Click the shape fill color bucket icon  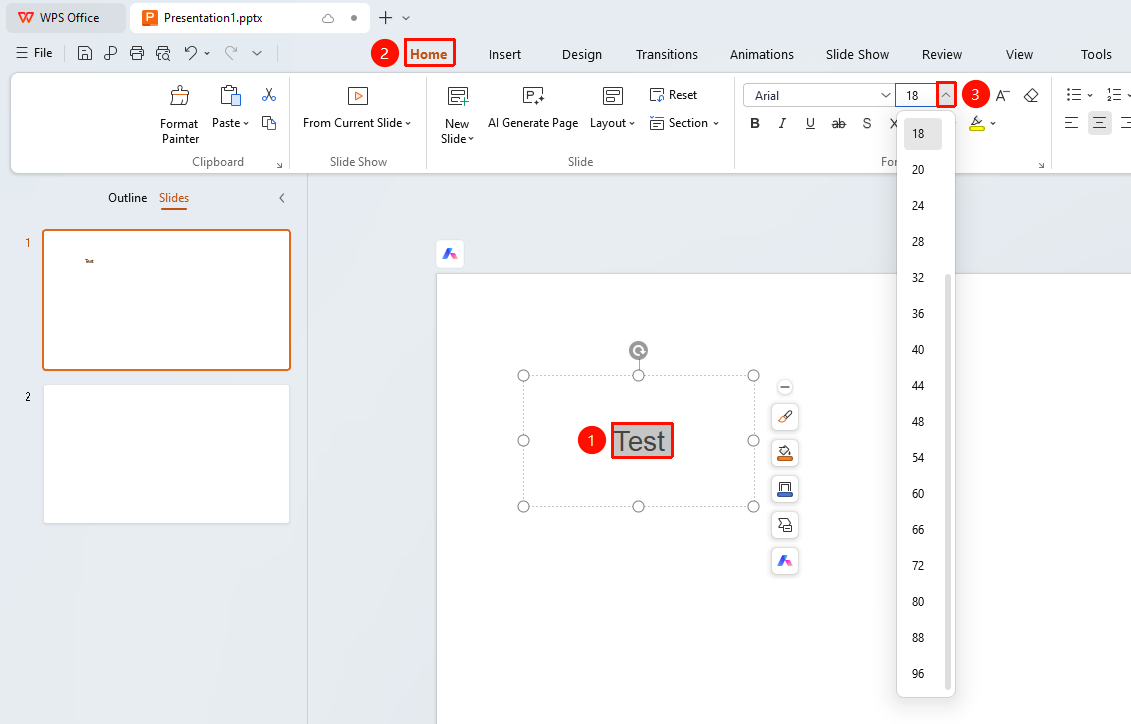(785, 453)
